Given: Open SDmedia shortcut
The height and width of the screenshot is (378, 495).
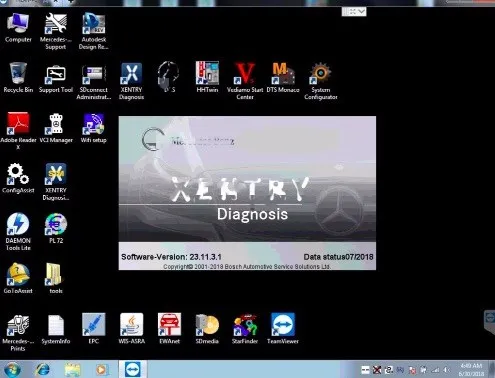Looking at the screenshot, I should point(207,329).
